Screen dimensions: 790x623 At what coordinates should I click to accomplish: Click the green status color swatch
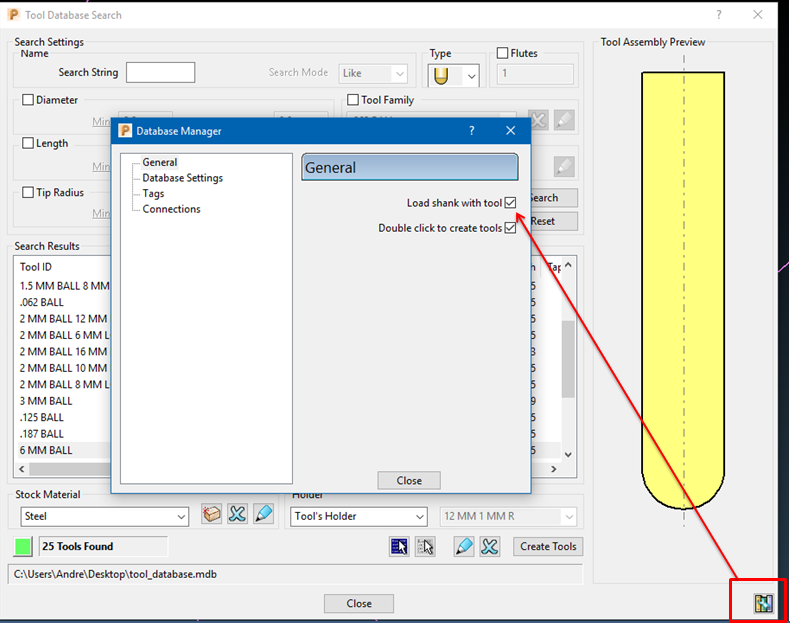23,546
